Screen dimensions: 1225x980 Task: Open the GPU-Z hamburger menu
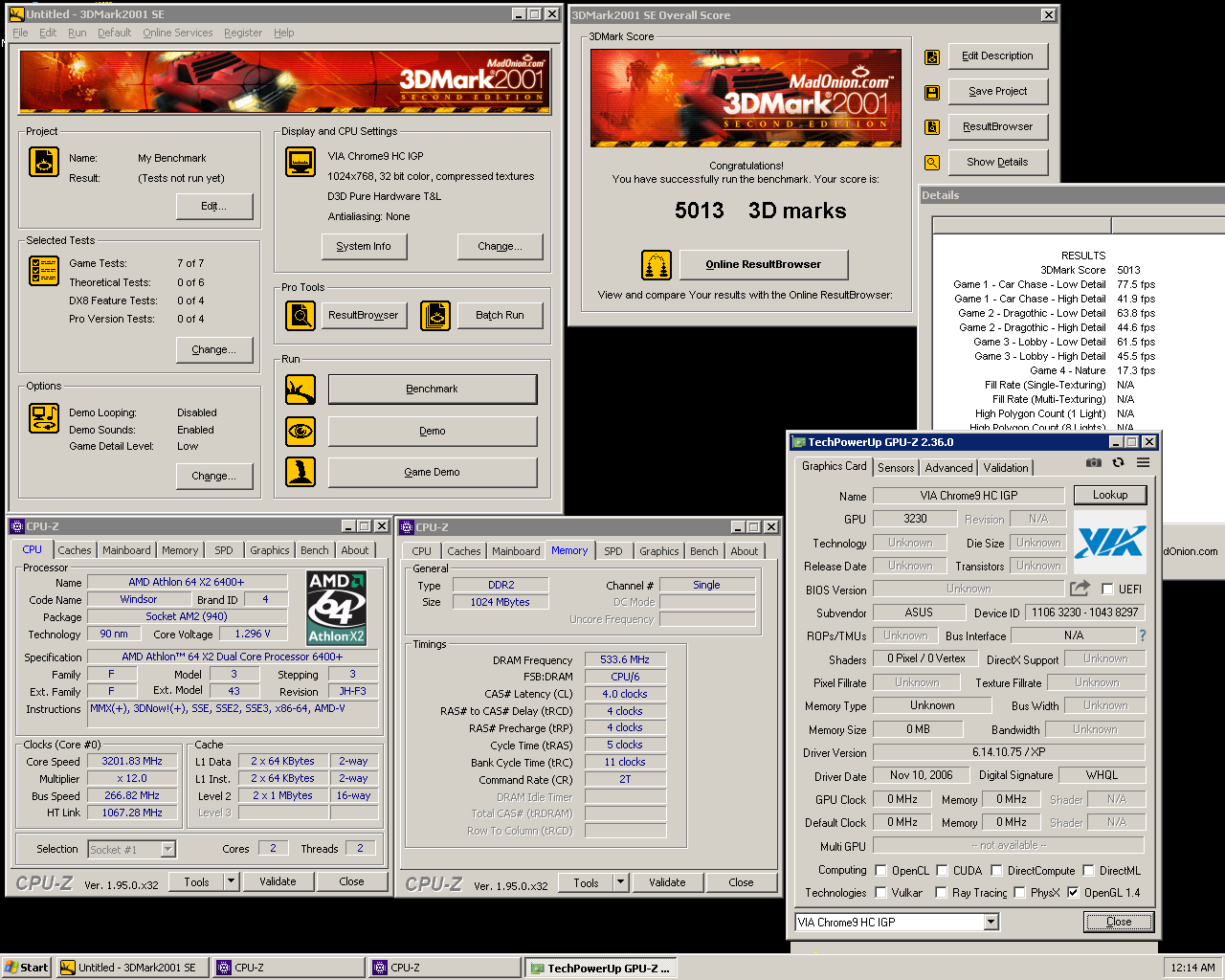click(x=1143, y=462)
